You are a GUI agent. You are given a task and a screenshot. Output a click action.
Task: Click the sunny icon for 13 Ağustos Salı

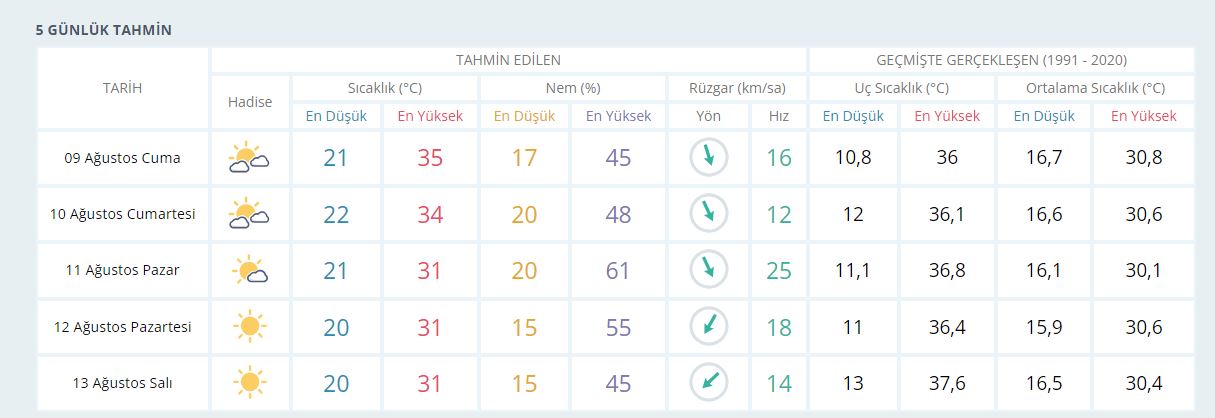click(x=248, y=382)
